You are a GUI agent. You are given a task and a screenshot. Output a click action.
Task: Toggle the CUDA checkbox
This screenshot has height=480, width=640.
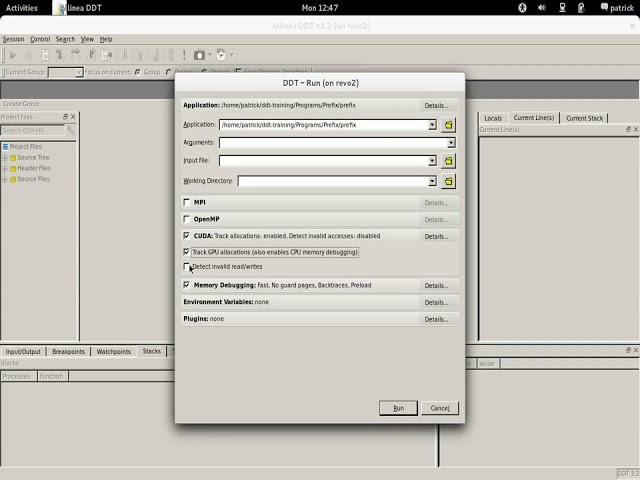pyautogui.click(x=187, y=236)
